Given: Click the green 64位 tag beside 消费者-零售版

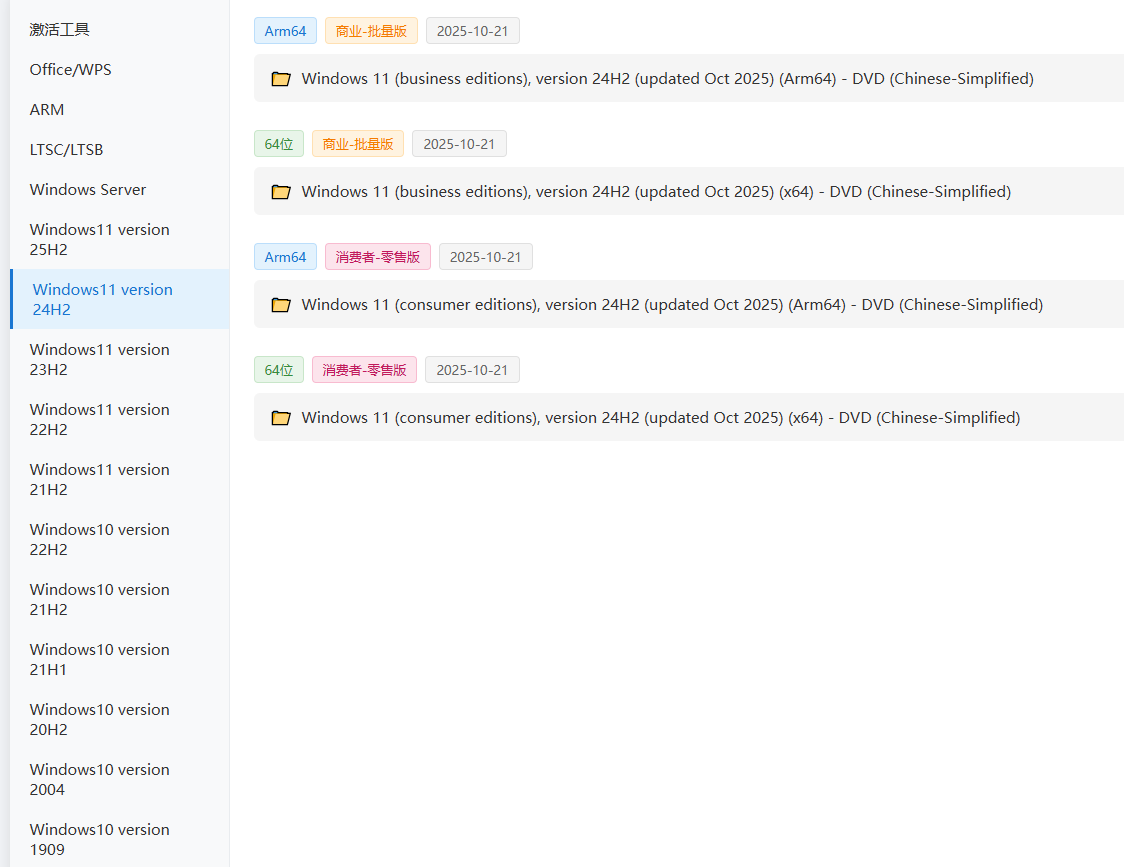Looking at the screenshot, I should point(278,370).
